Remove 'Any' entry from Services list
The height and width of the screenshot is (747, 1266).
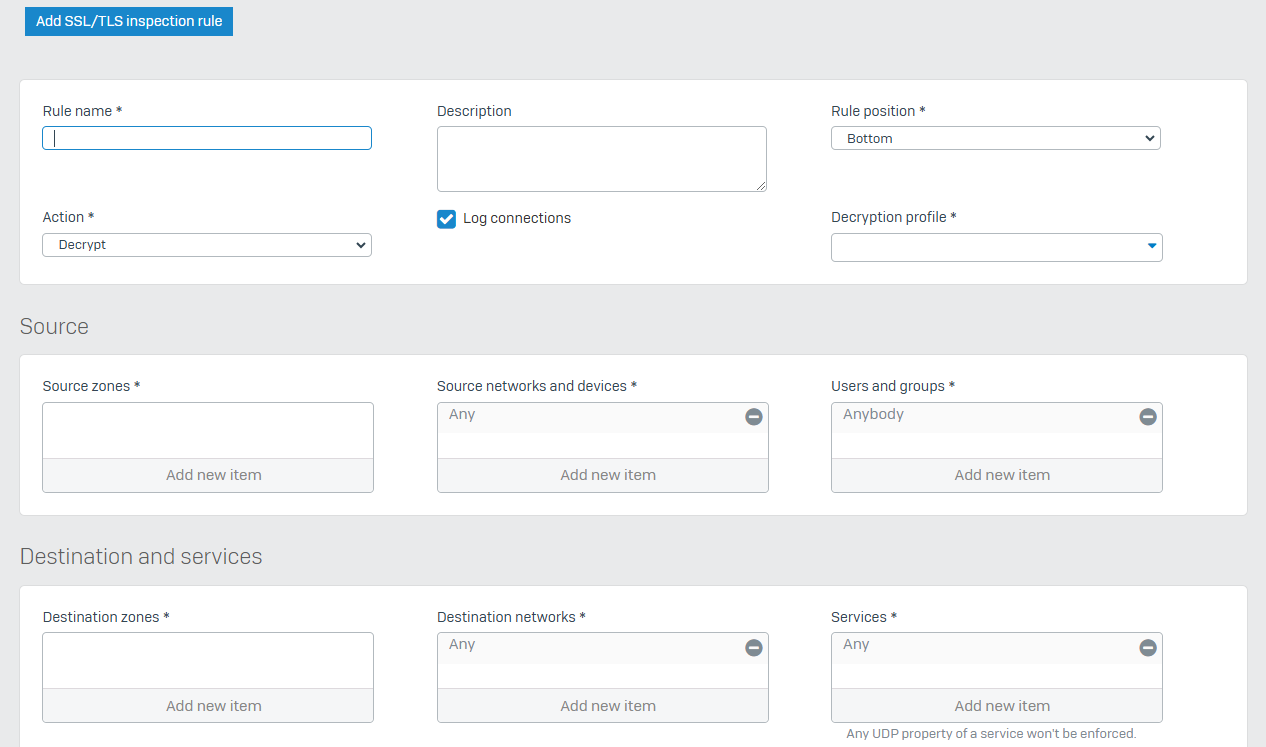(1148, 648)
